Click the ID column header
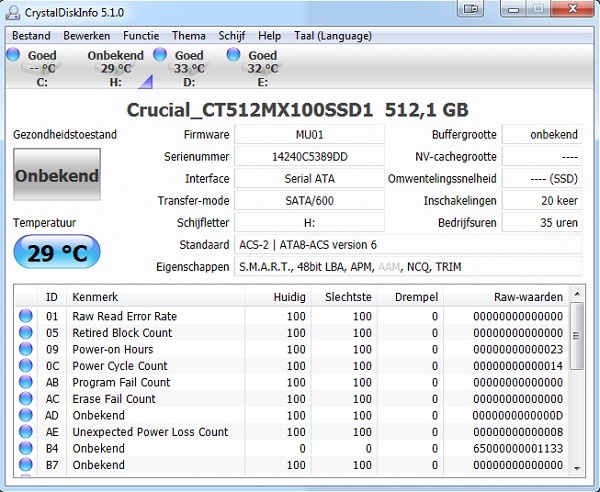This screenshot has height=492, width=600. (x=52, y=297)
